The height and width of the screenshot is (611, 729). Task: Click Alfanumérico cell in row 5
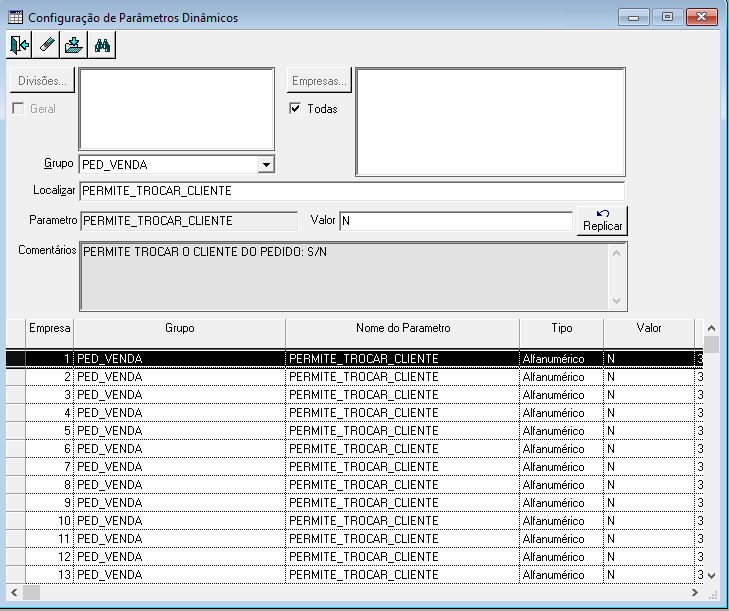[x=562, y=431]
